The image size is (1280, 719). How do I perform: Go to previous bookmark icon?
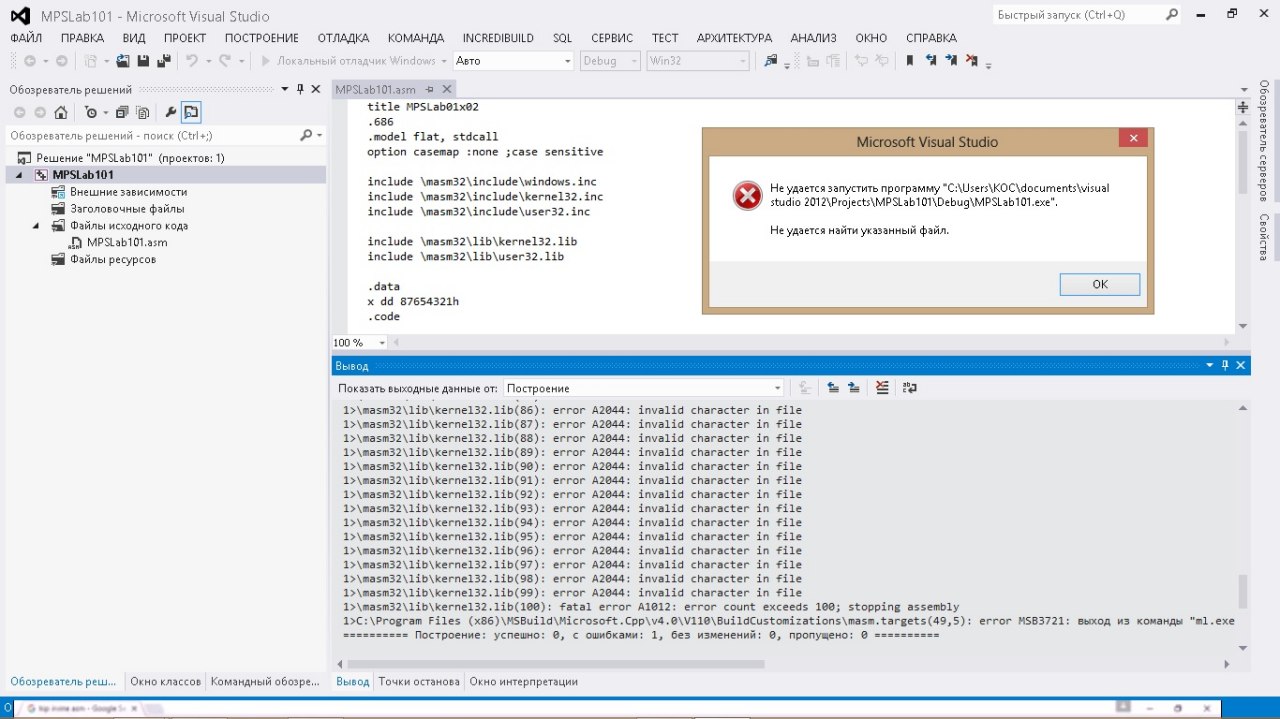point(930,61)
